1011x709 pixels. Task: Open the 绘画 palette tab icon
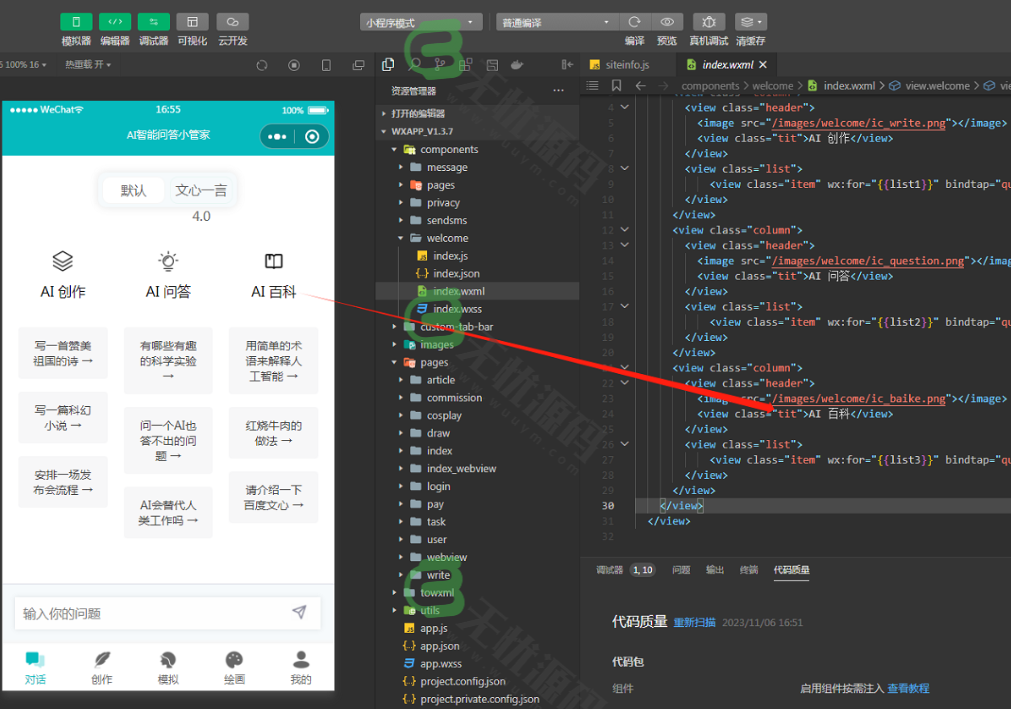(234, 660)
